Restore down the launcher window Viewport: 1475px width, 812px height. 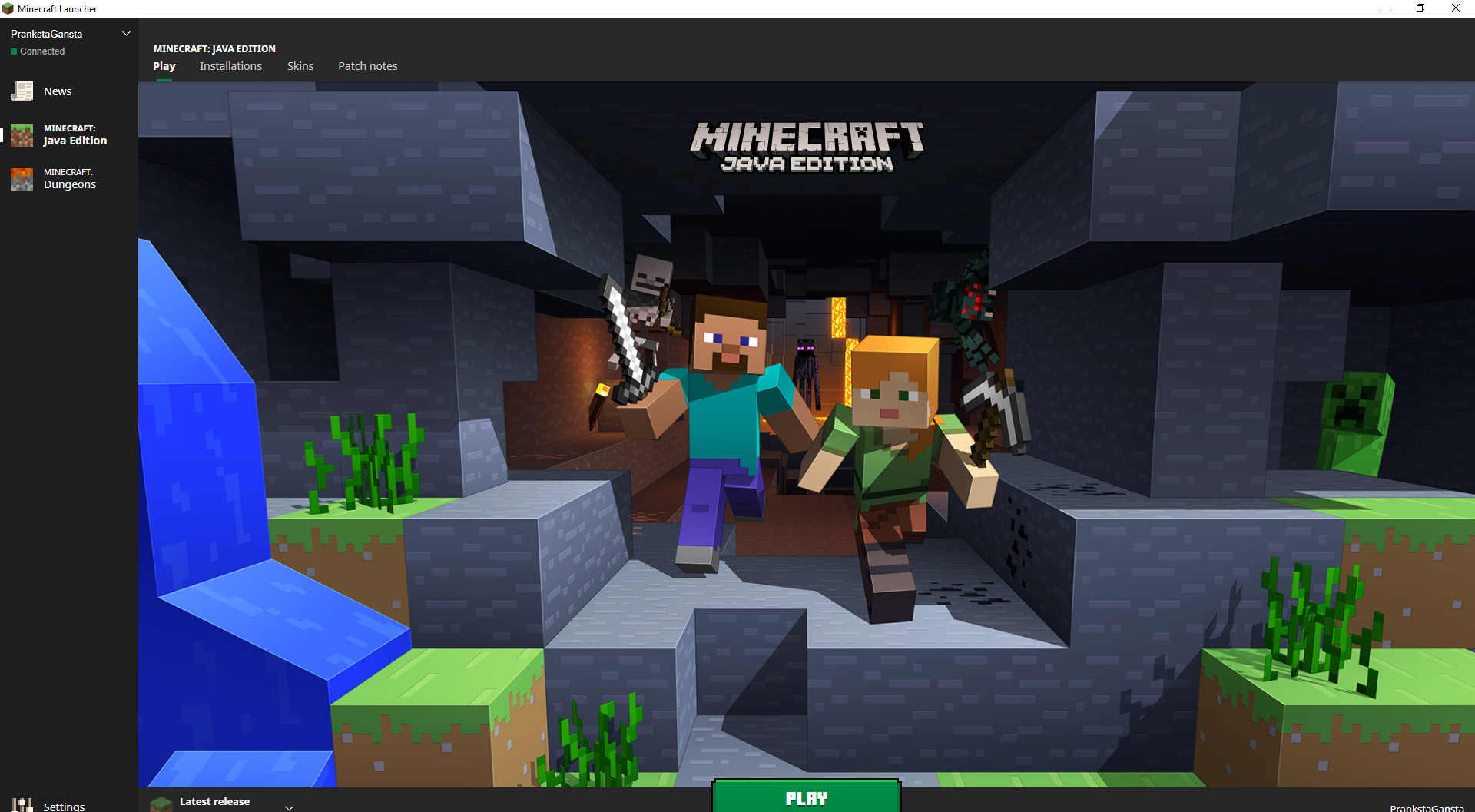click(1420, 8)
